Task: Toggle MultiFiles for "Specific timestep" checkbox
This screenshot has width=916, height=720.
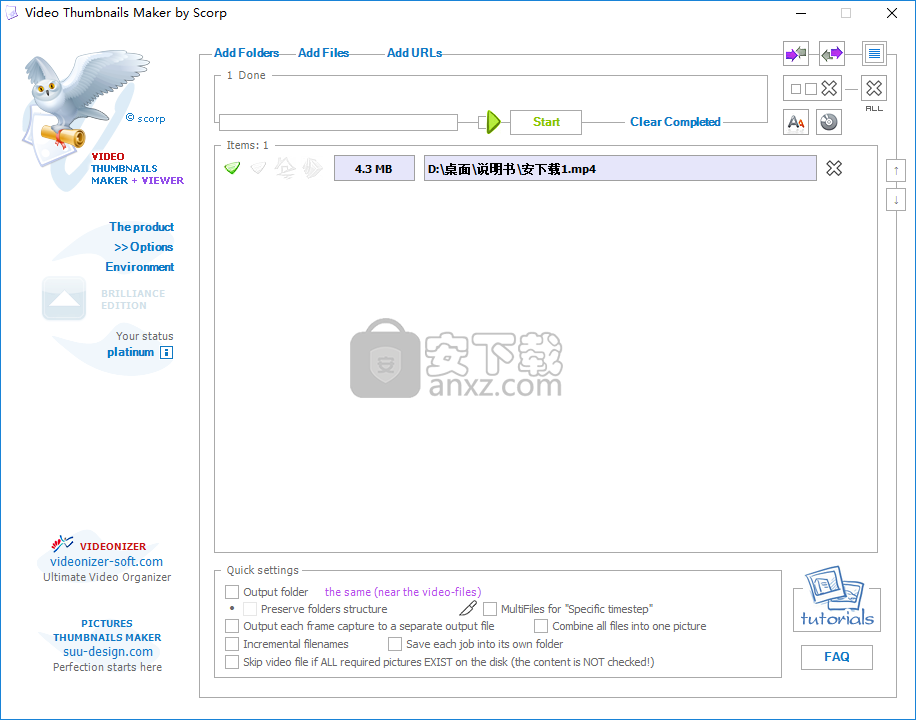Action: click(x=490, y=609)
